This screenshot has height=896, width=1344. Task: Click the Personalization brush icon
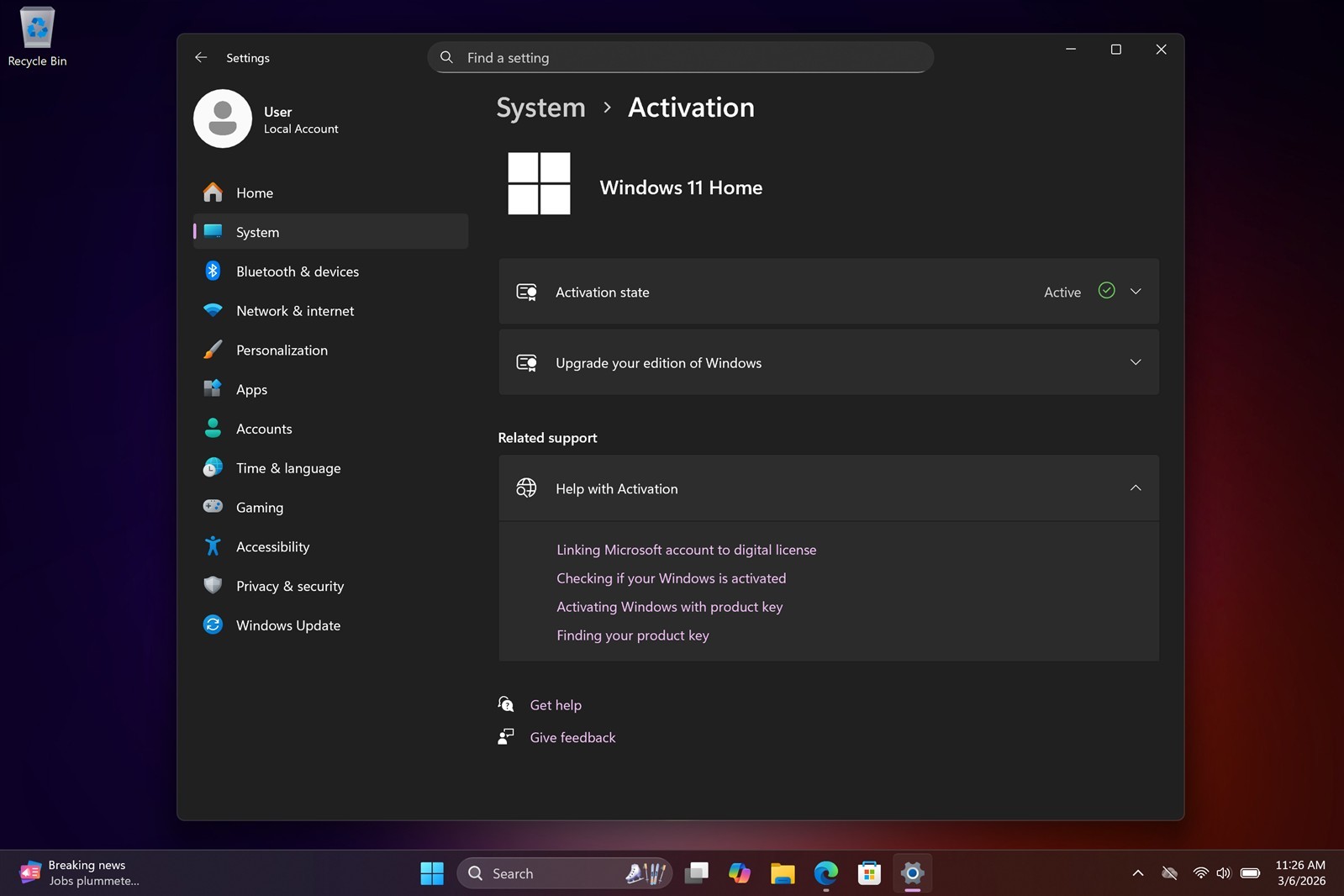(213, 350)
